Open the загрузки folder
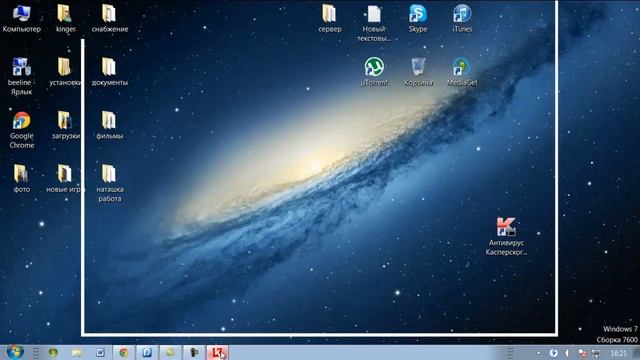Viewport: 640px width, 360px height. point(65,125)
